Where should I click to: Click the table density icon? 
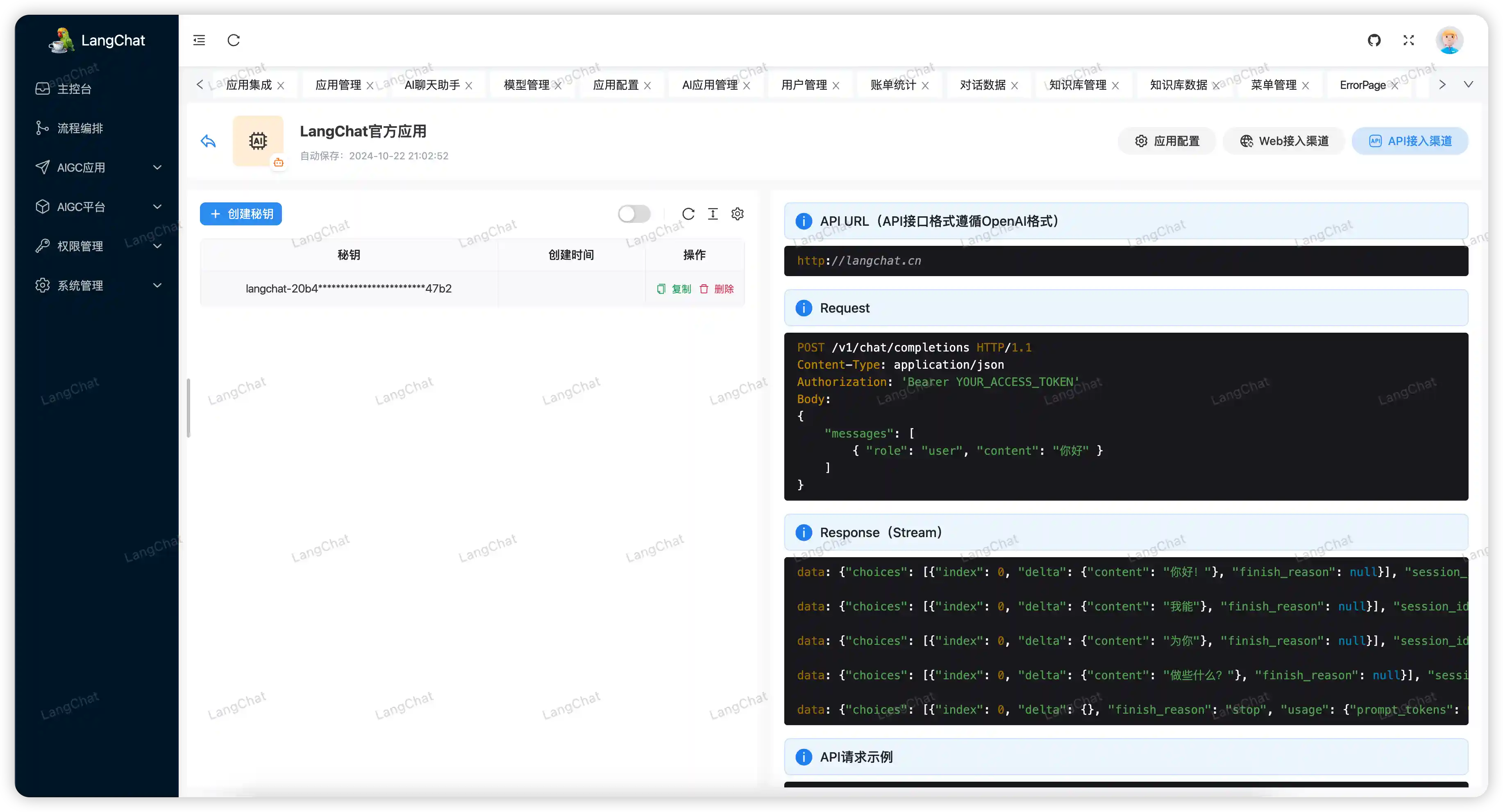click(713, 214)
